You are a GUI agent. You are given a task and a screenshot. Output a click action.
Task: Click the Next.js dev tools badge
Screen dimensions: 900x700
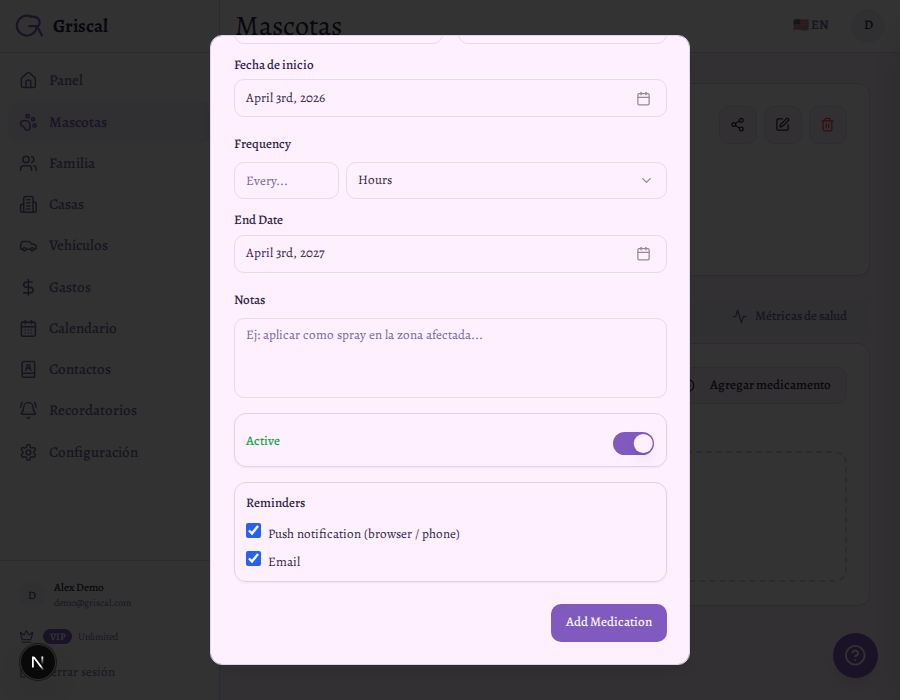click(x=38, y=662)
